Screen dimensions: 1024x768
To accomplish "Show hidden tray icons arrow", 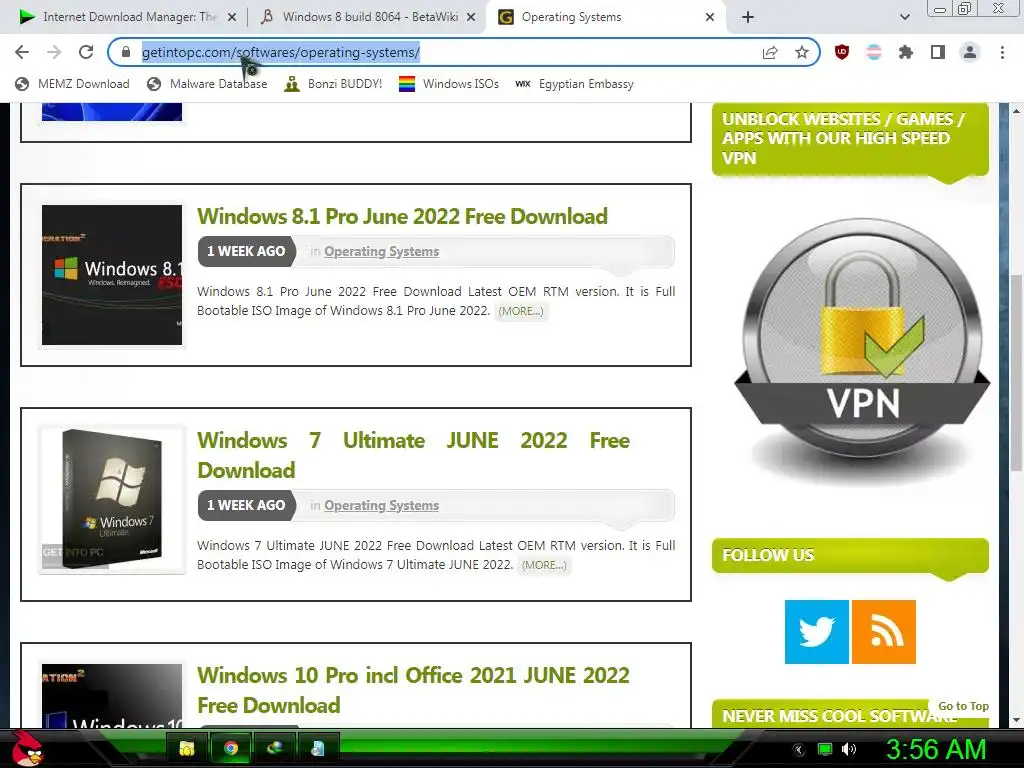I will tap(798, 750).
